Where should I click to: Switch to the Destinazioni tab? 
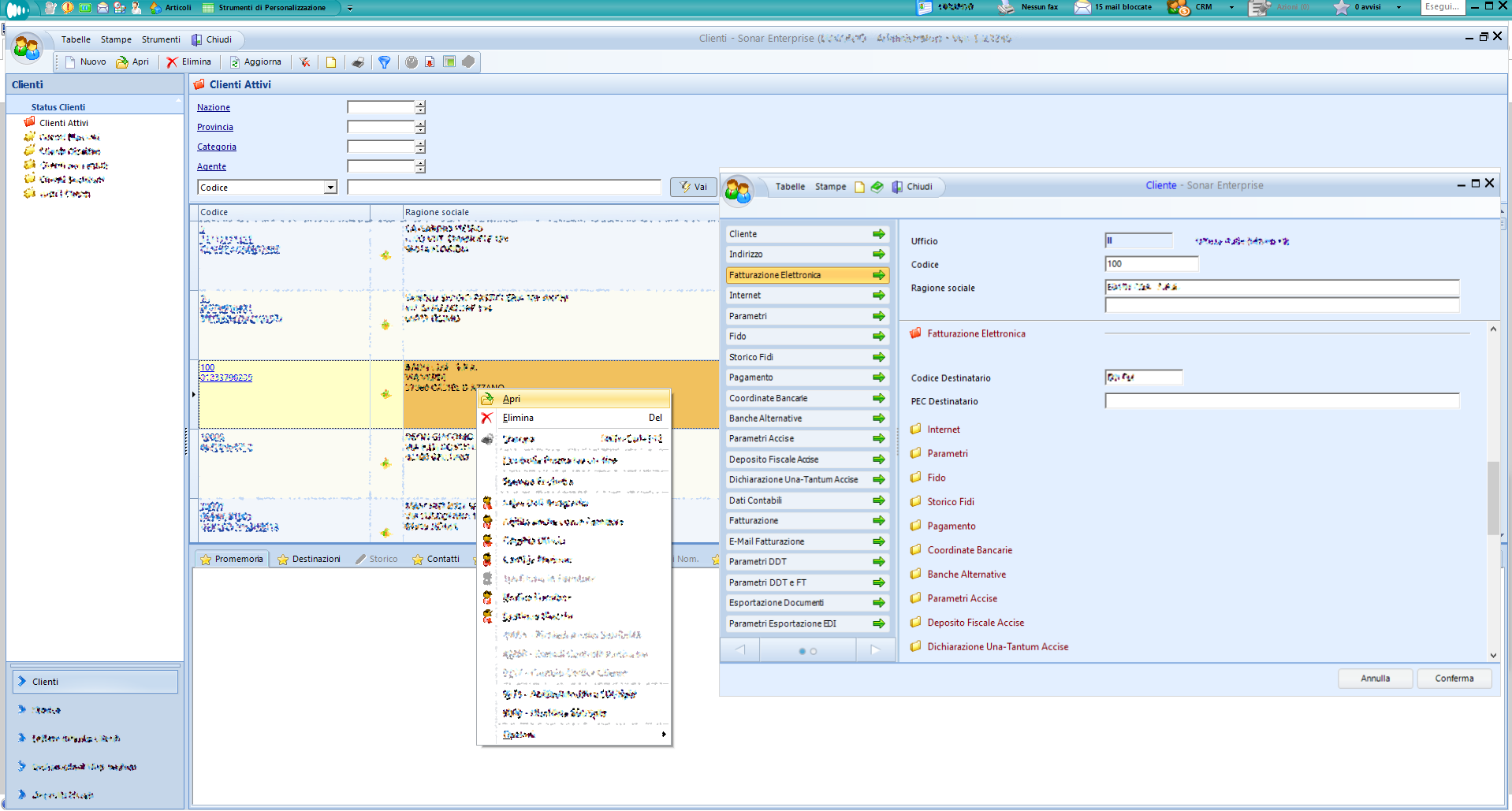coord(309,559)
